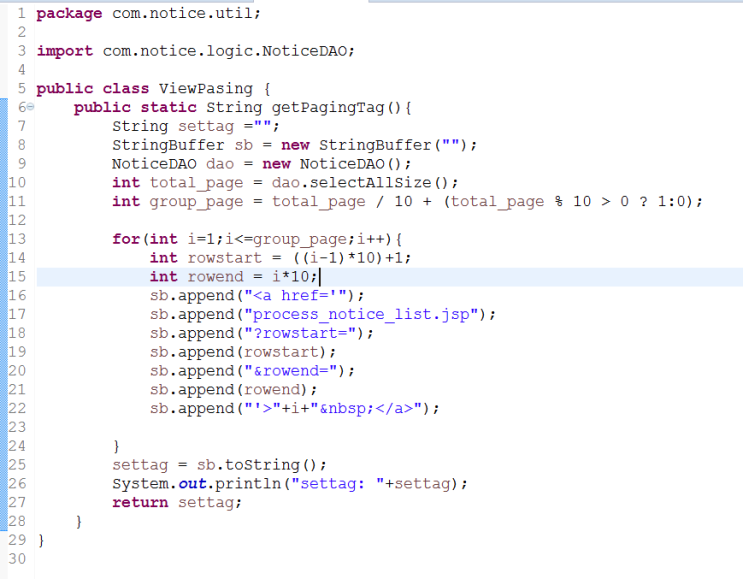Click the '<a href=' string literal on line 16

pyautogui.click(x=295, y=296)
